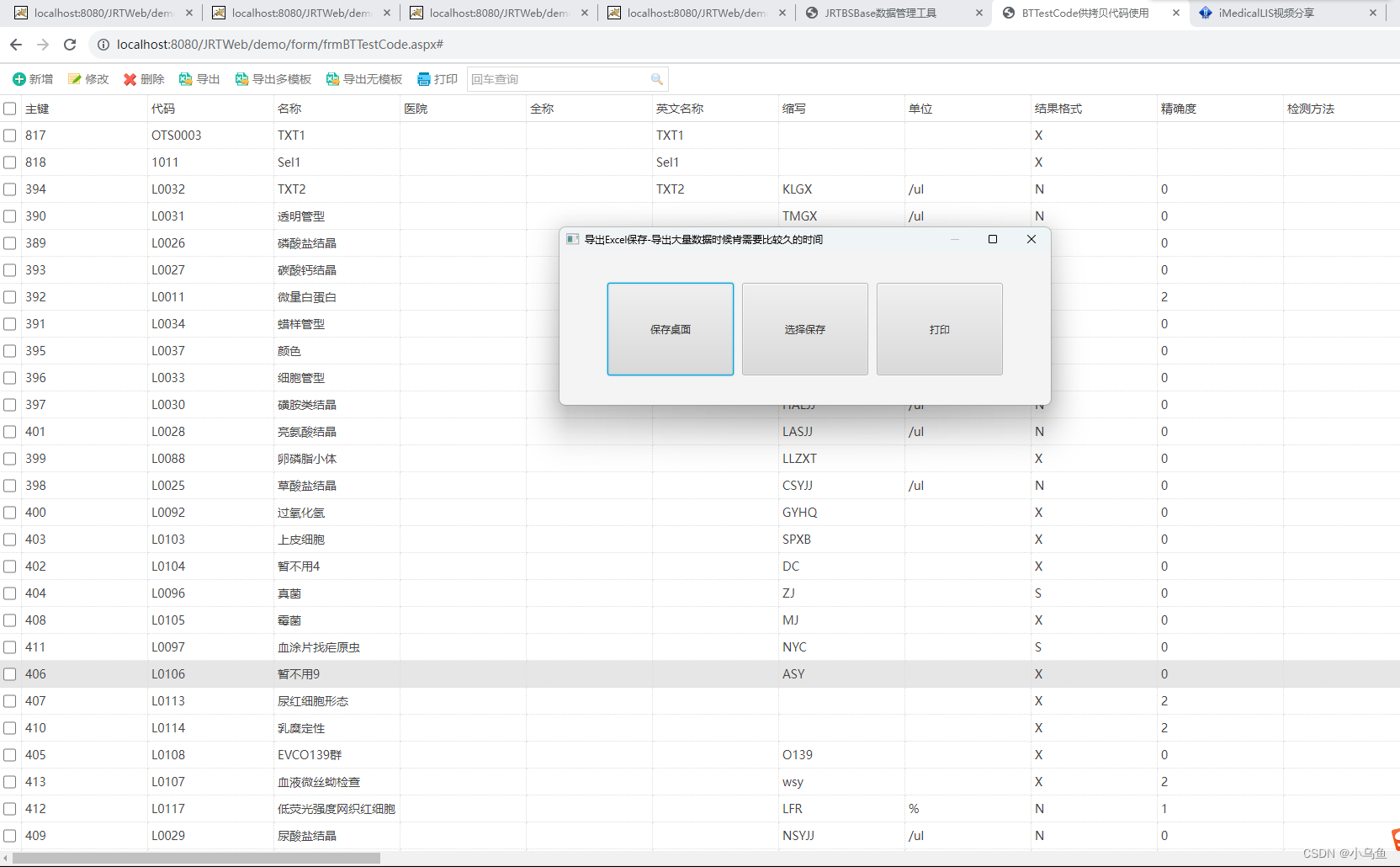Reload the page with refresh icon
This screenshot has height=867, width=1400.
tap(70, 45)
